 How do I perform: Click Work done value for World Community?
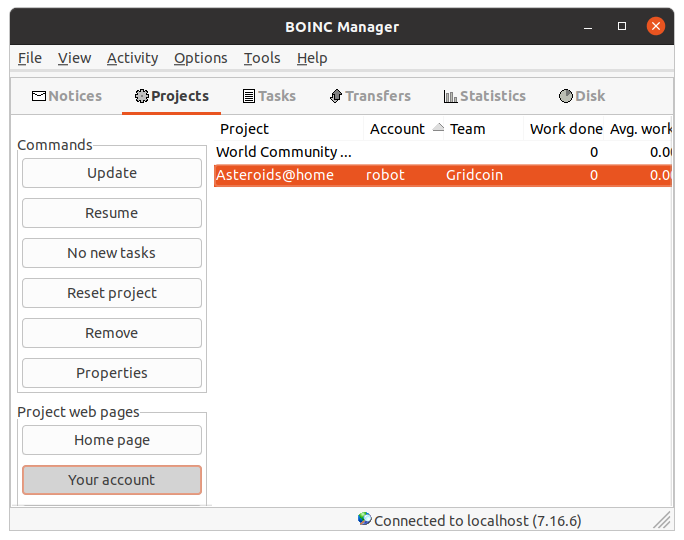(x=594, y=152)
